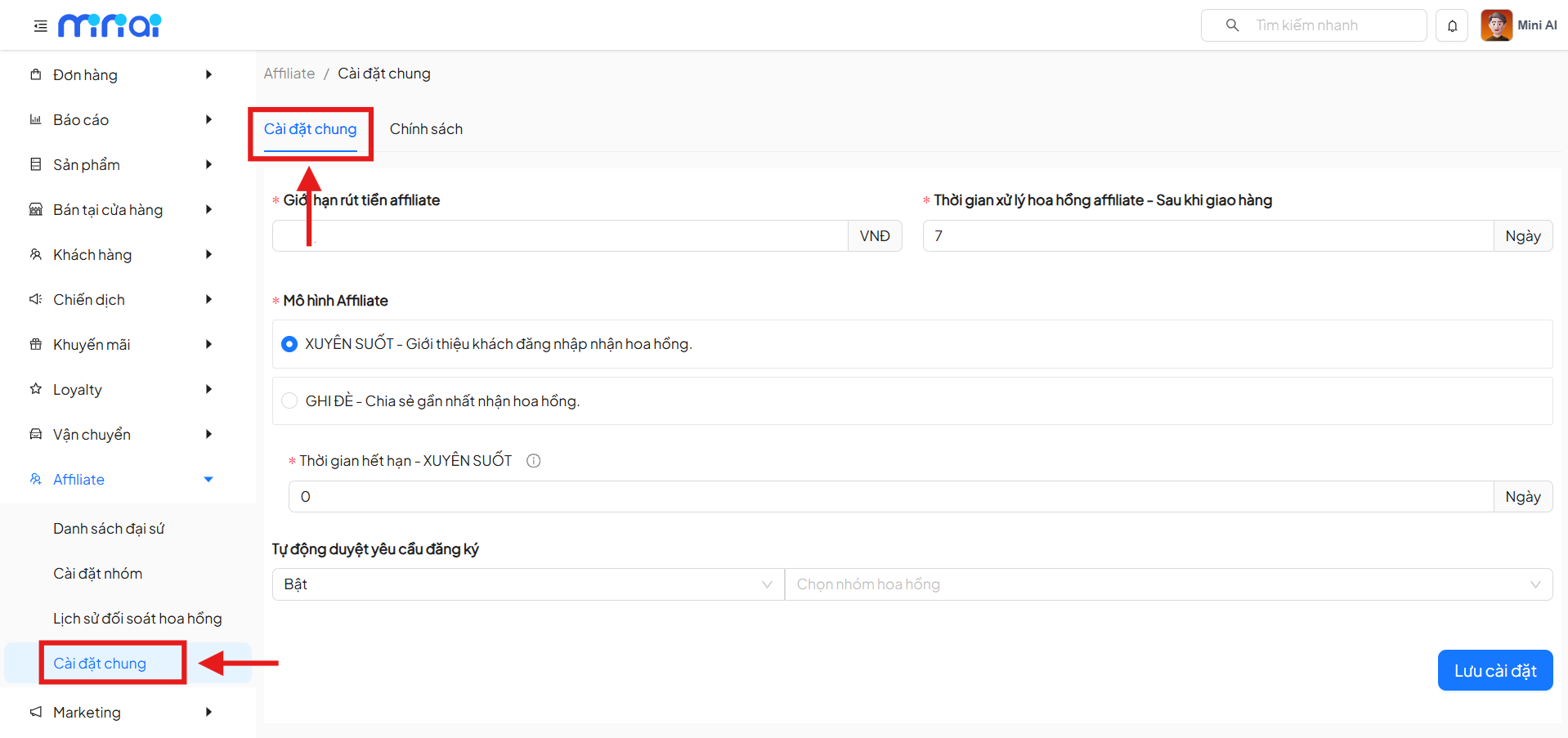Open the Bật auto-approve dropdown

(x=527, y=584)
